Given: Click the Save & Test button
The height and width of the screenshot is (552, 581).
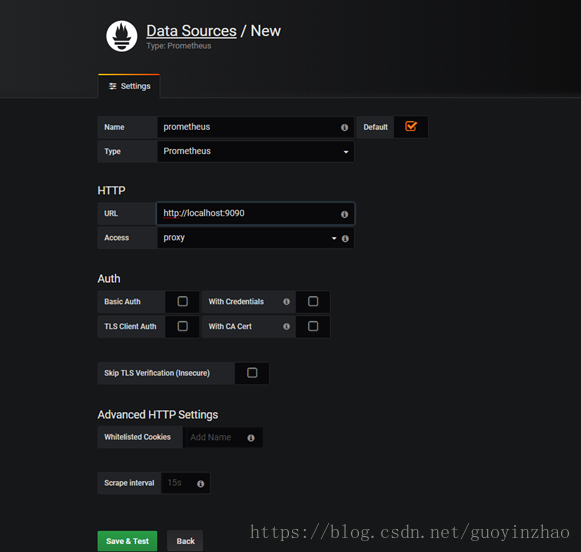Looking at the screenshot, I should (127, 541).
